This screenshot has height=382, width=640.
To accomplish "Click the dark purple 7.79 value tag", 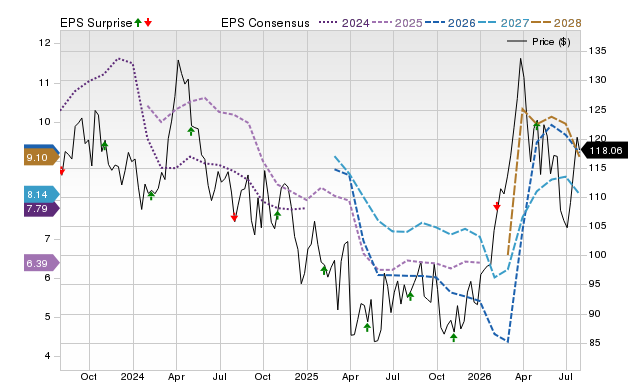I will coord(41,209).
